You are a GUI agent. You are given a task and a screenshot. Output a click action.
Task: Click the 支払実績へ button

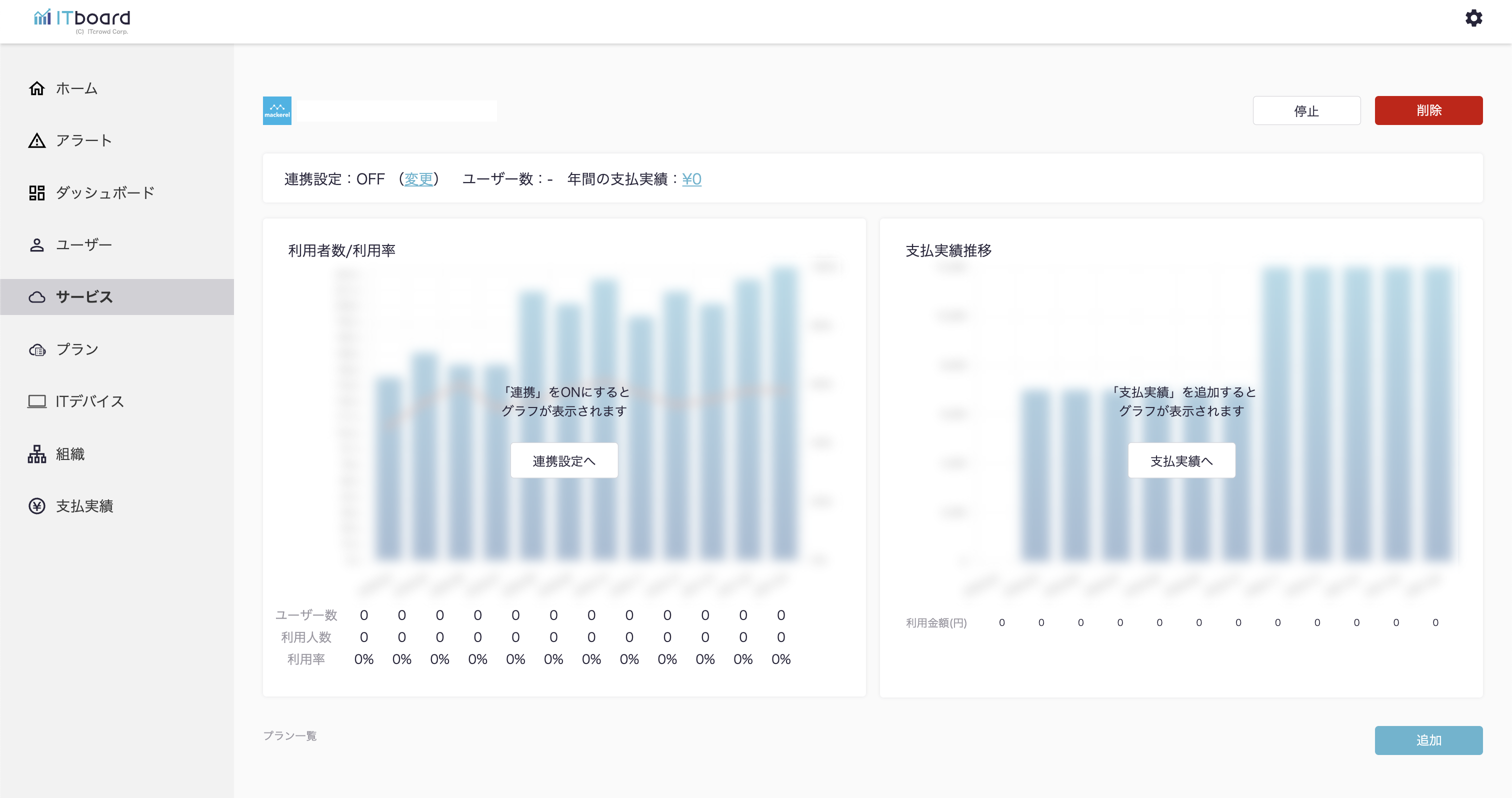point(1181,460)
